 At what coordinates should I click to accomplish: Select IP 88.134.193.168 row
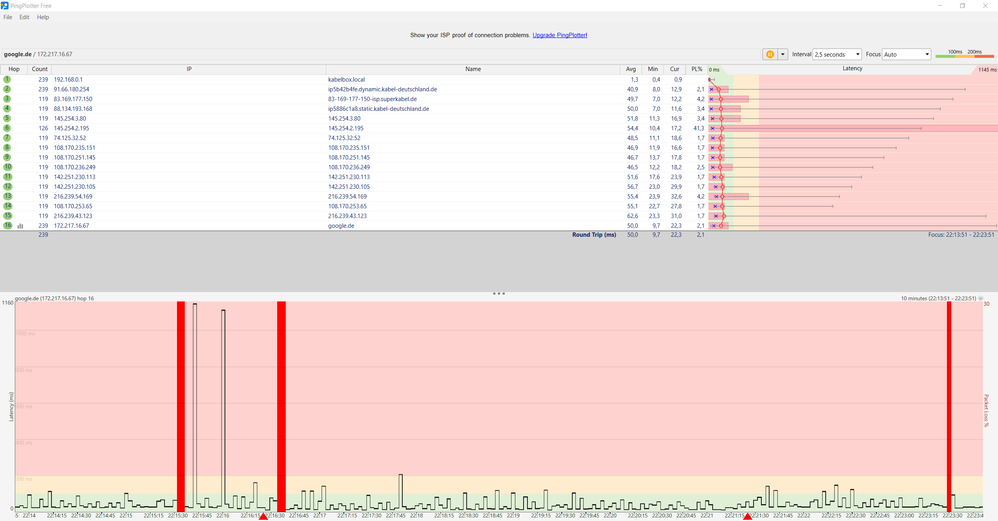pos(73,109)
